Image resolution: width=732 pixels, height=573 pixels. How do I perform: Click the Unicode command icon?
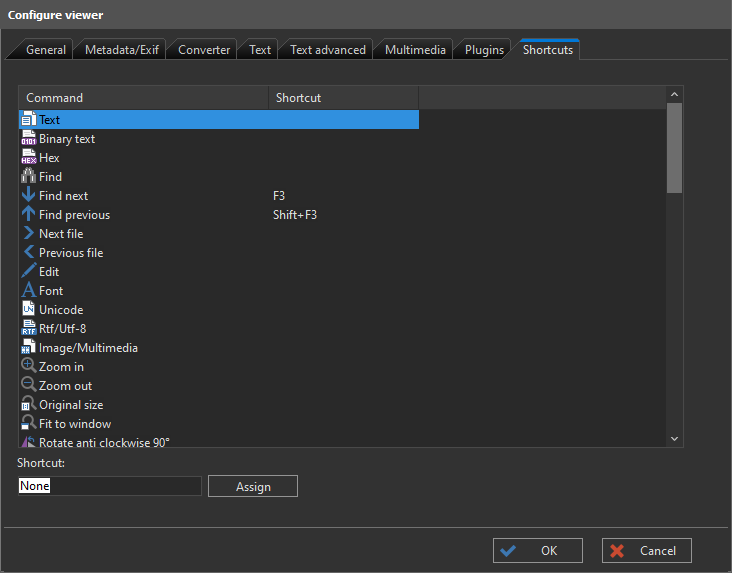[x=28, y=310]
